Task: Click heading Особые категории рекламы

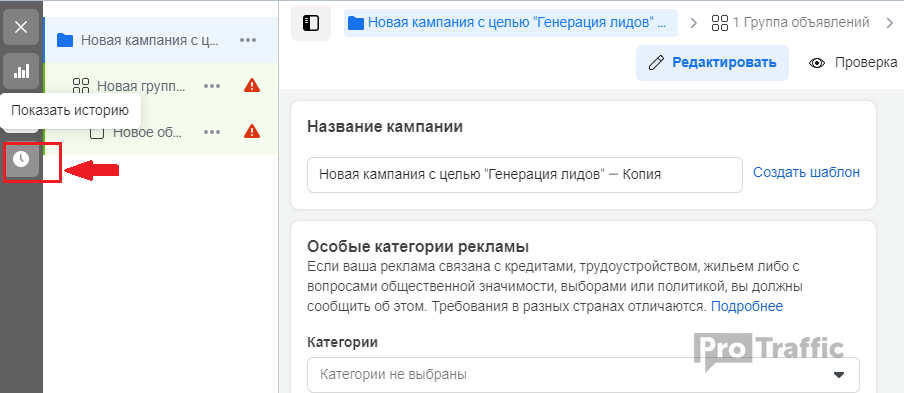Action: [418, 247]
